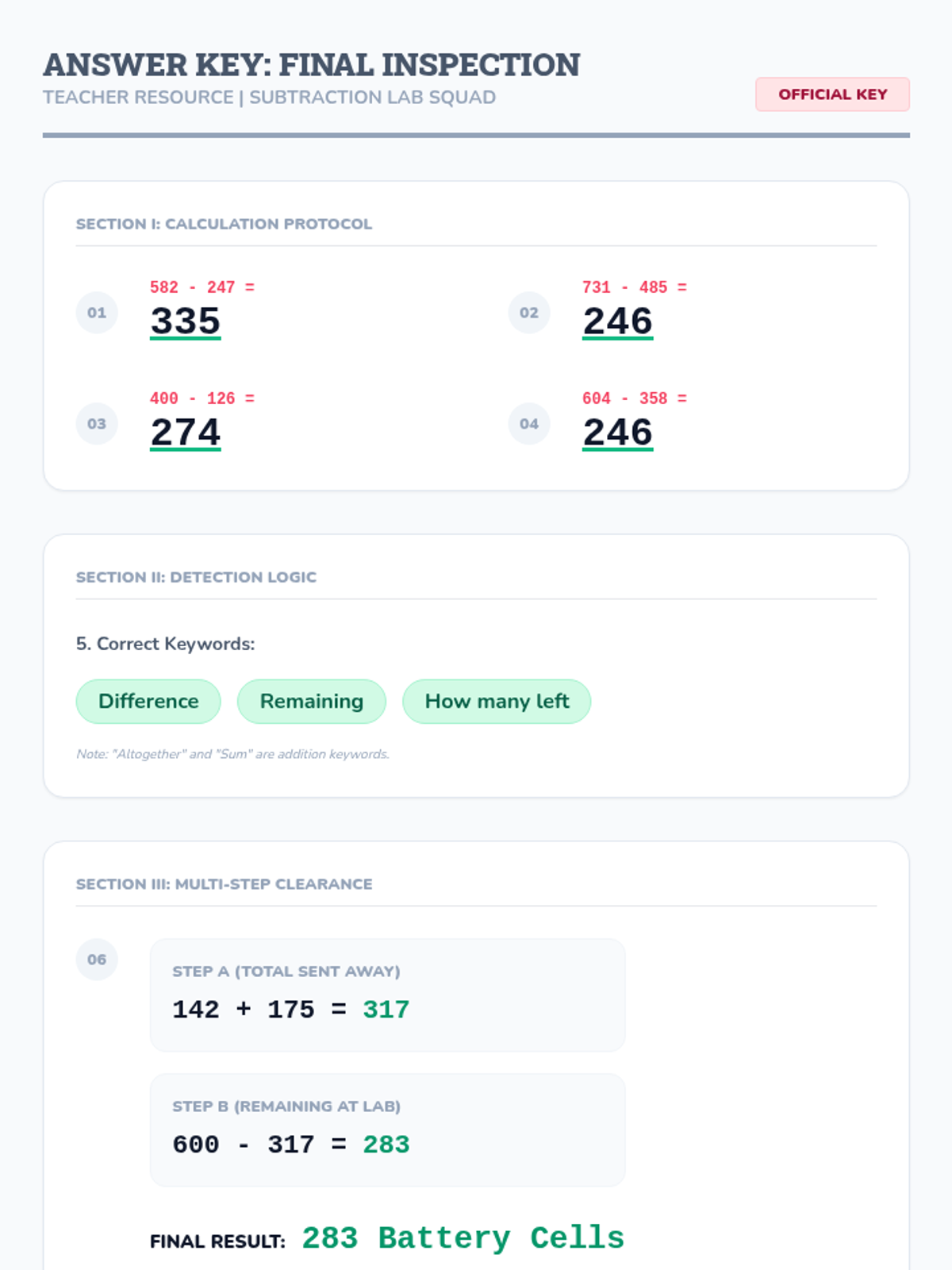This screenshot has width=952, height=1270.
Task: Click the OFFICIAL KEY badge
Action: [x=832, y=94]
